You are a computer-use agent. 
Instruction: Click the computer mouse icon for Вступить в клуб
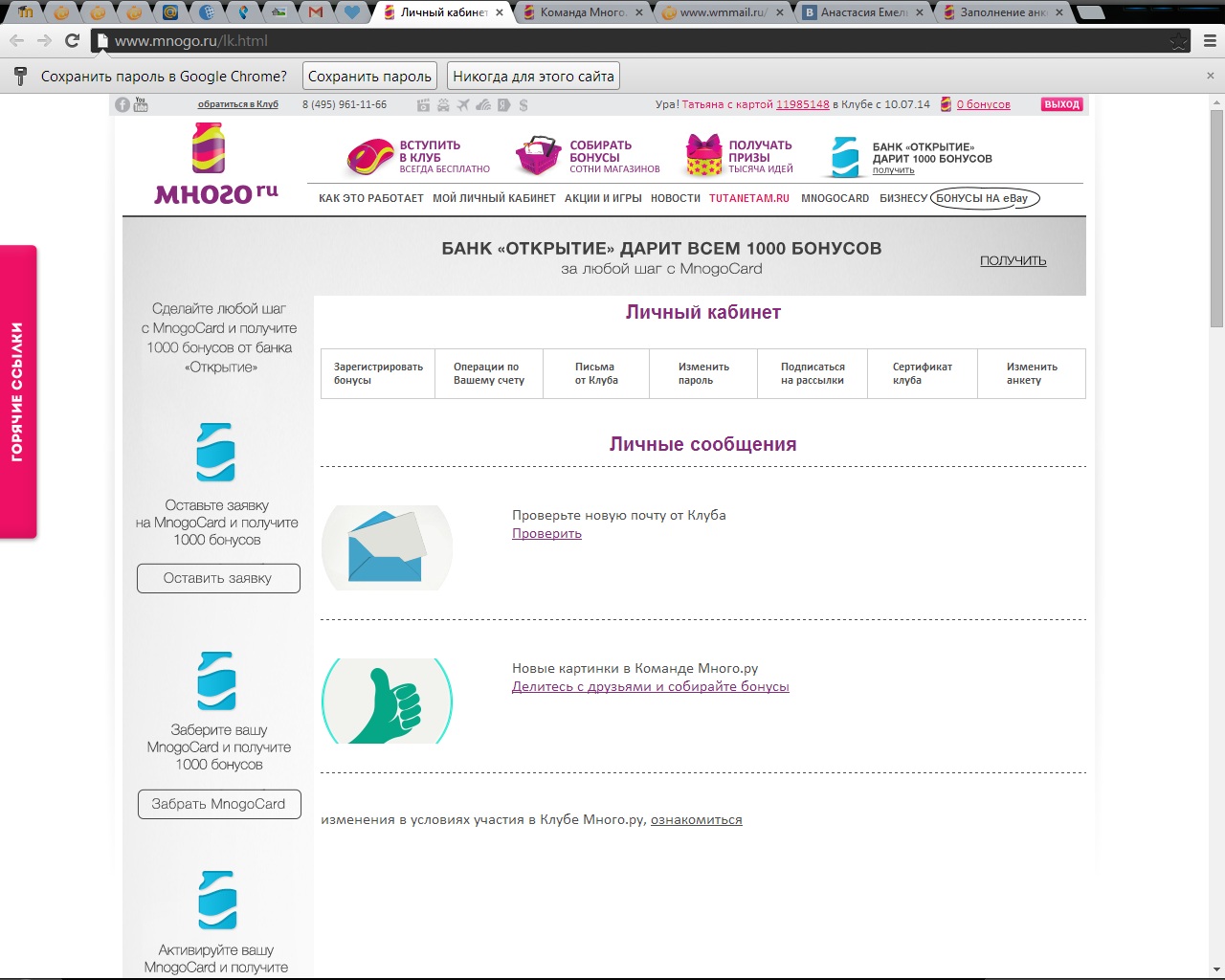369,158
